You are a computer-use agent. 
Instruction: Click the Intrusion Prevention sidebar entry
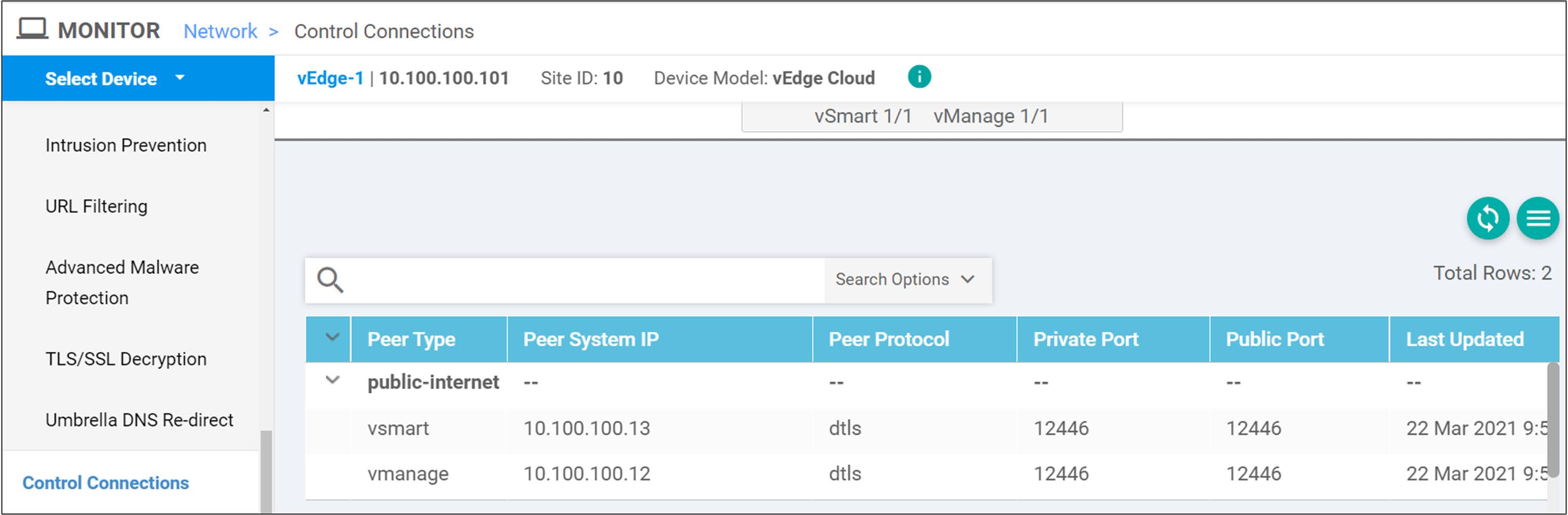[x=125, y=145]
